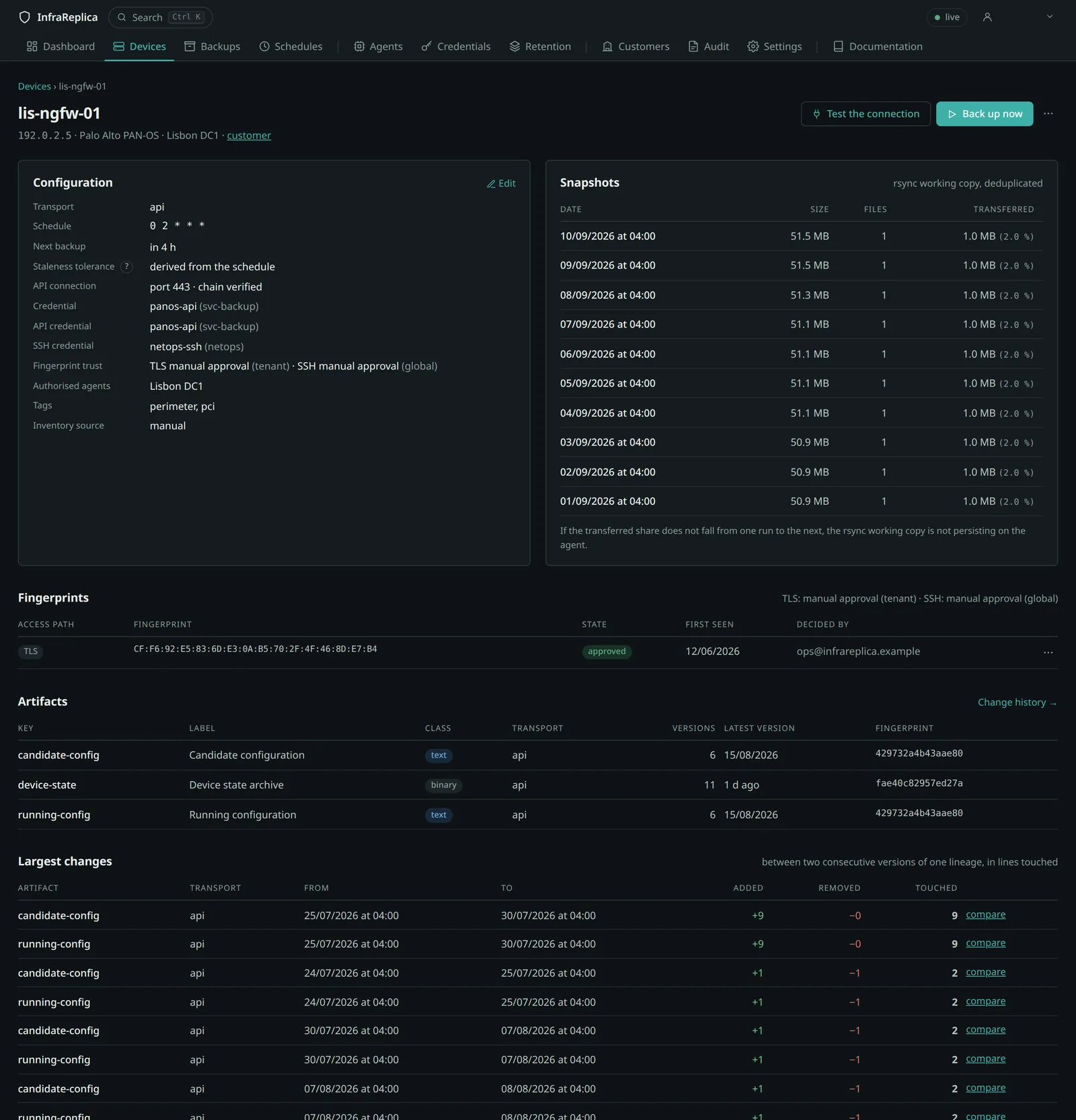Open the Customers tab

[636, 46]
